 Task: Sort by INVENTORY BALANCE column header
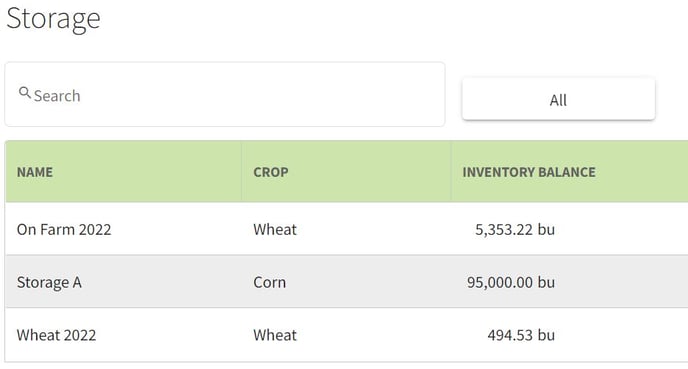pos(529,172)
